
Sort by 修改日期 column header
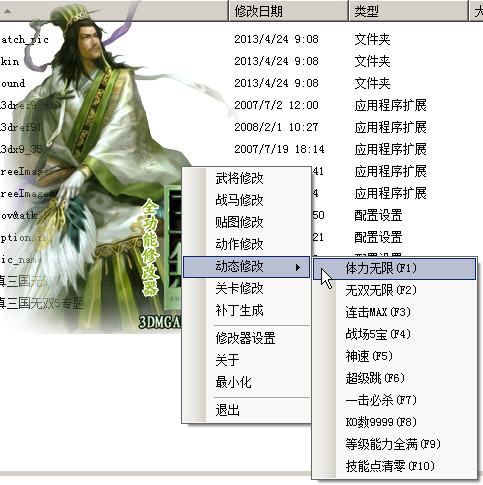pos(289,11)
